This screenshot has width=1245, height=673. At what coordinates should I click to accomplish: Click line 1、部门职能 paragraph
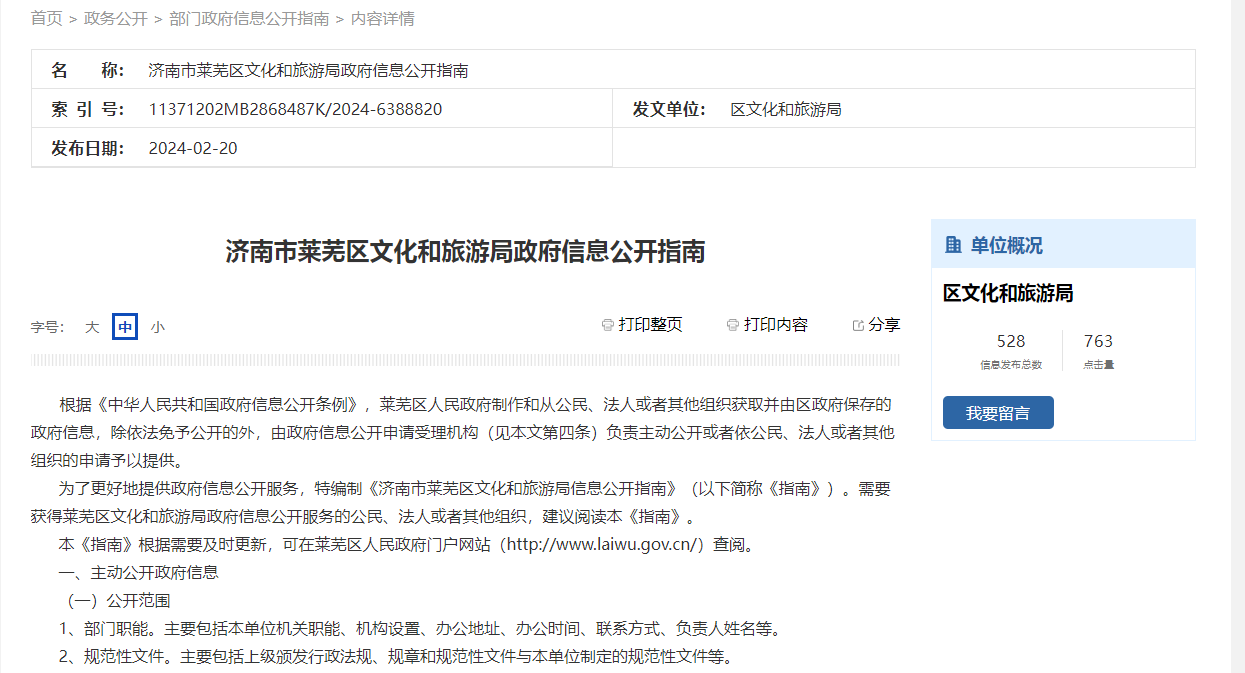(419, 629)
